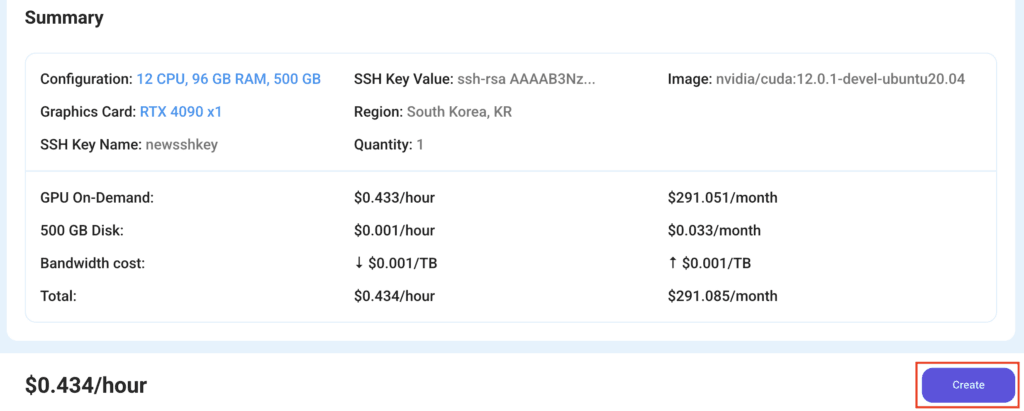The height and width of the screenshot is (411, 1024).
Task: Click the Quantity value 1
Action: 420,144
